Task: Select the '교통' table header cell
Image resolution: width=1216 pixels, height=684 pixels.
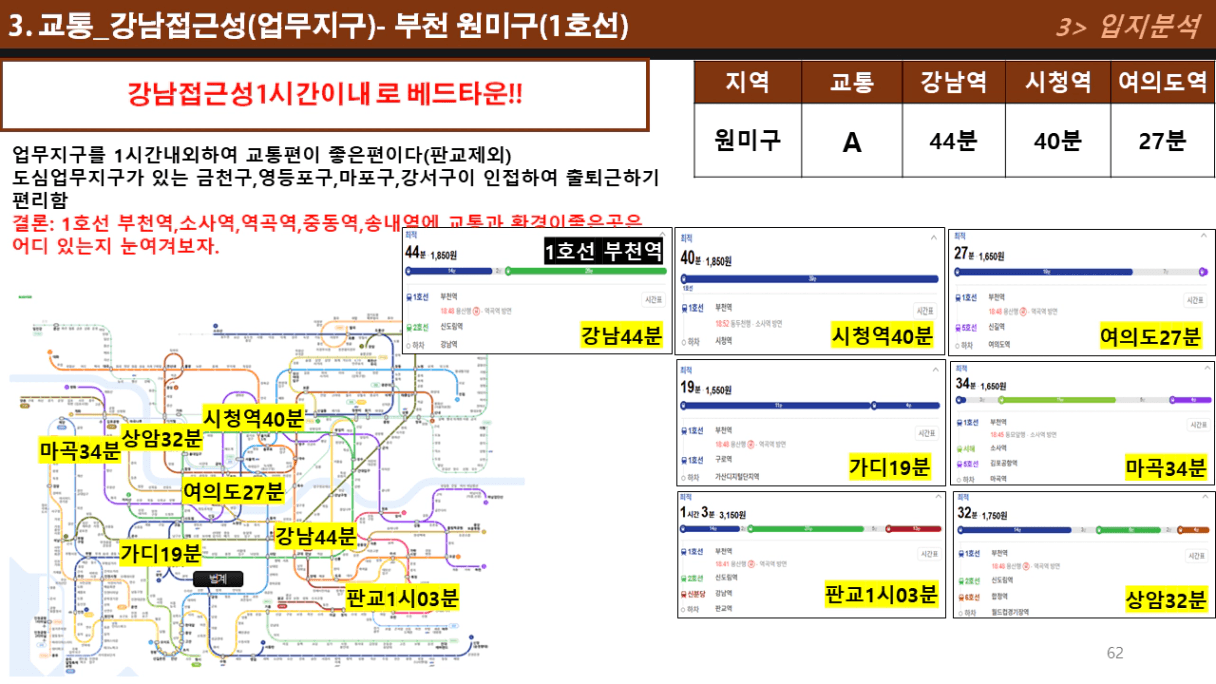Action: click(x=851, y=82)
